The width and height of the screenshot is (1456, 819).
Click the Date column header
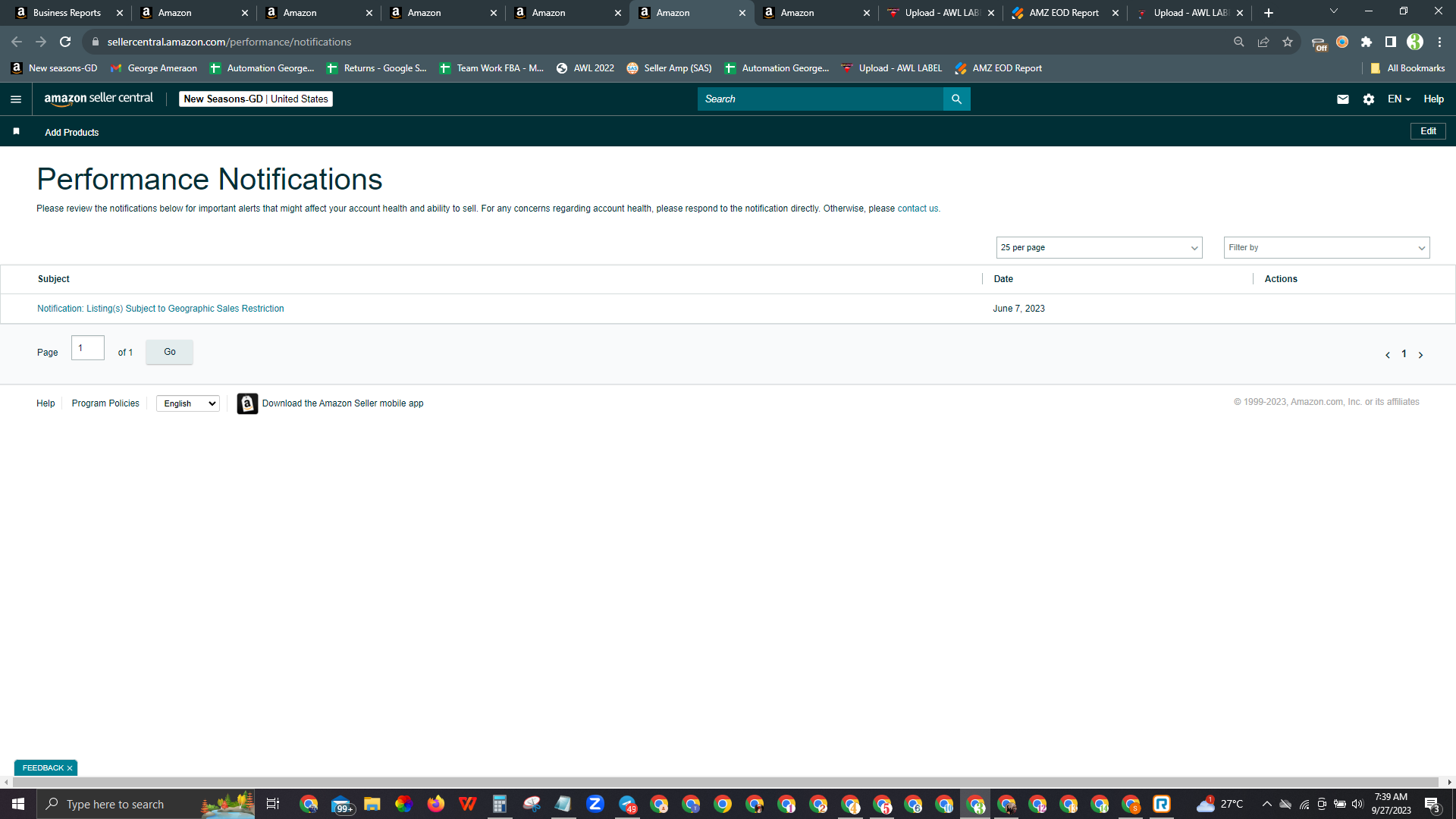(1003, 279)
